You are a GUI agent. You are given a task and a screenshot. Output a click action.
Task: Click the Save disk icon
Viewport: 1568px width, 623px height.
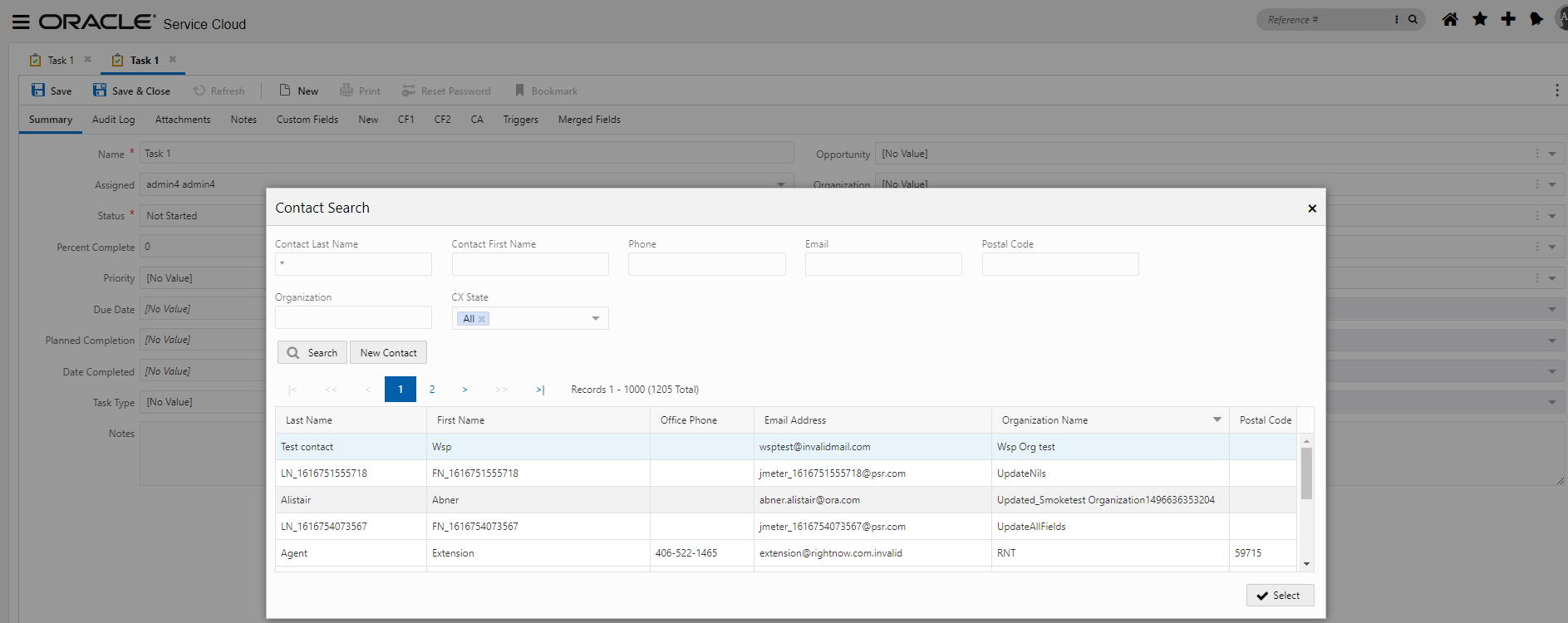[x=38, y=91]
